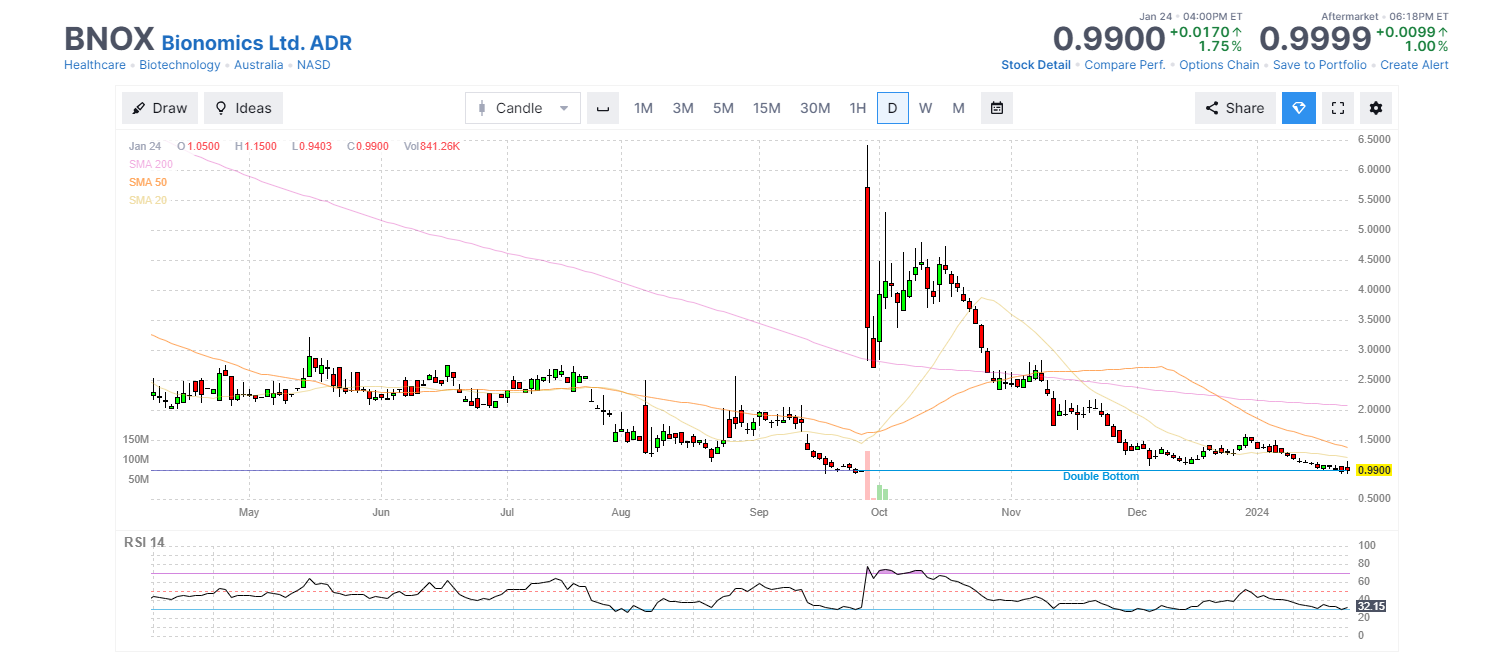Viewport: 1509px width, 652px height.
Task: Click the chart scale bar icon
Action: point(602,108)
